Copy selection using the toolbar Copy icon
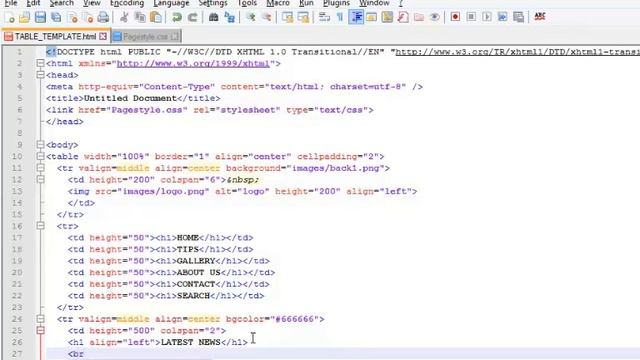Screen dimensions: 640x360 pos(140,17)
